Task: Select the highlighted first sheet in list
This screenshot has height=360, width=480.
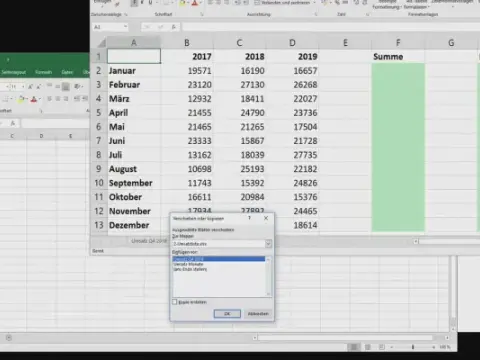Action: tap(219, 259)
